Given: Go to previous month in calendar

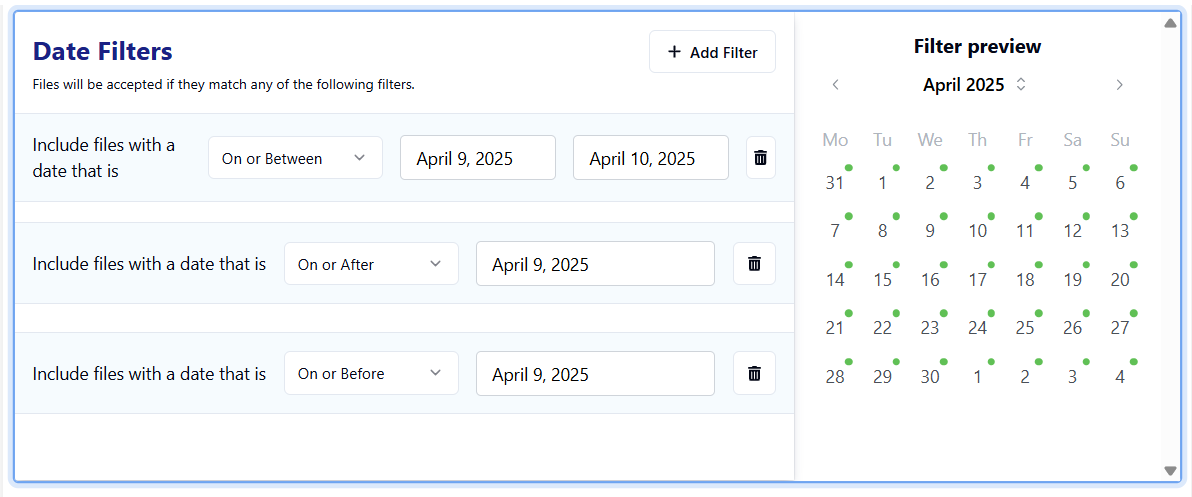Looking at the screenshot, I should tap(836, 85).
